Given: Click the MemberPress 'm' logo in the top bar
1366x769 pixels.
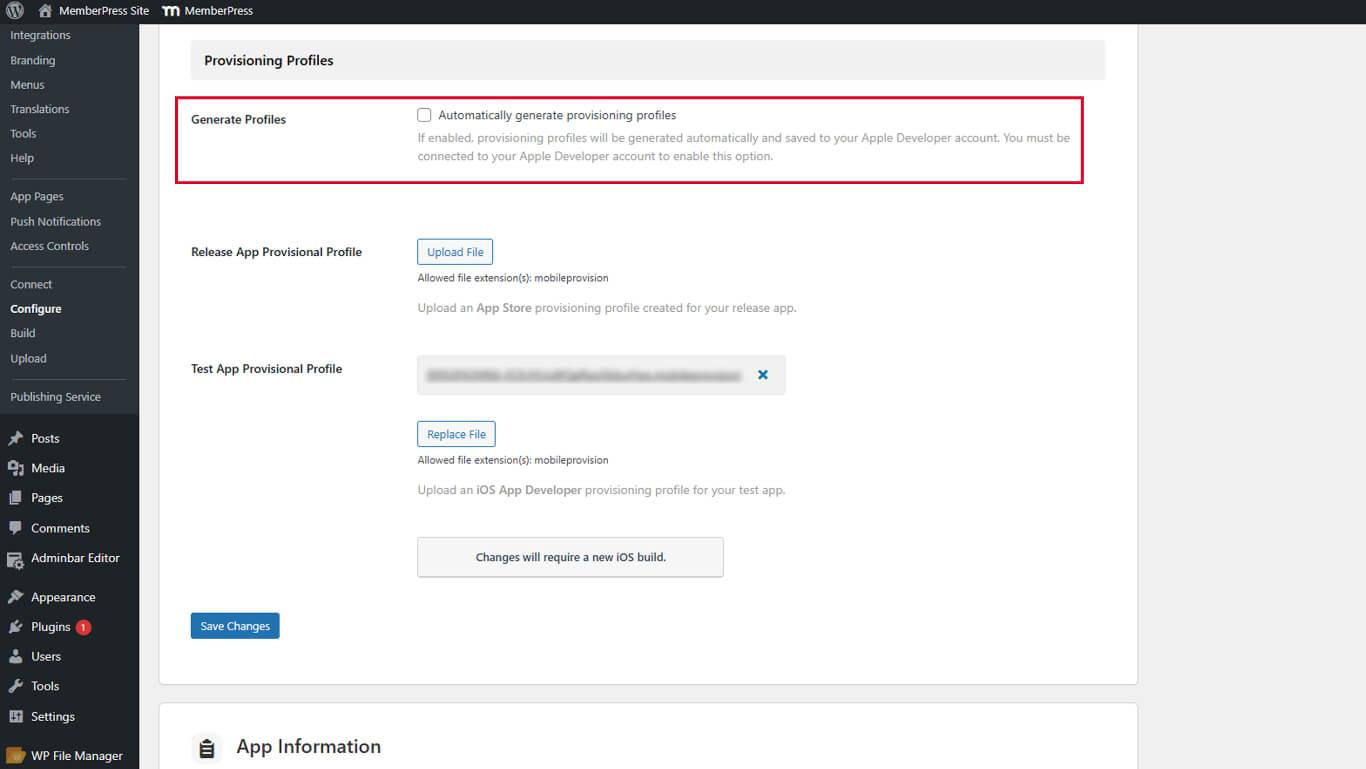Looking at the screenshot, I should 170,11.
